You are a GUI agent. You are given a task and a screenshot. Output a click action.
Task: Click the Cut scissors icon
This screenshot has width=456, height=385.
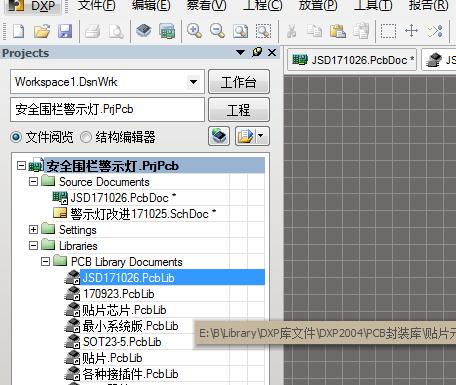click(292, 31)
